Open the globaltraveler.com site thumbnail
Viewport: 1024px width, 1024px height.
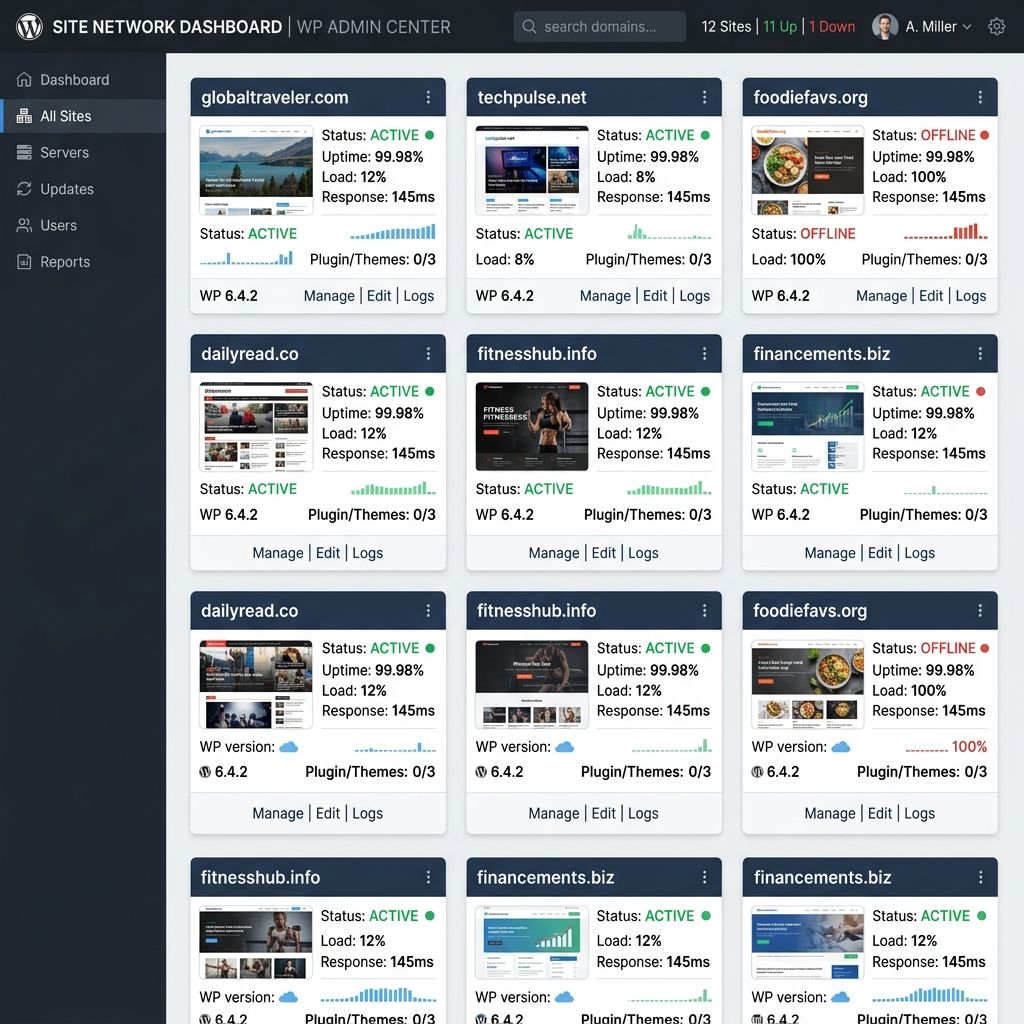256,170
